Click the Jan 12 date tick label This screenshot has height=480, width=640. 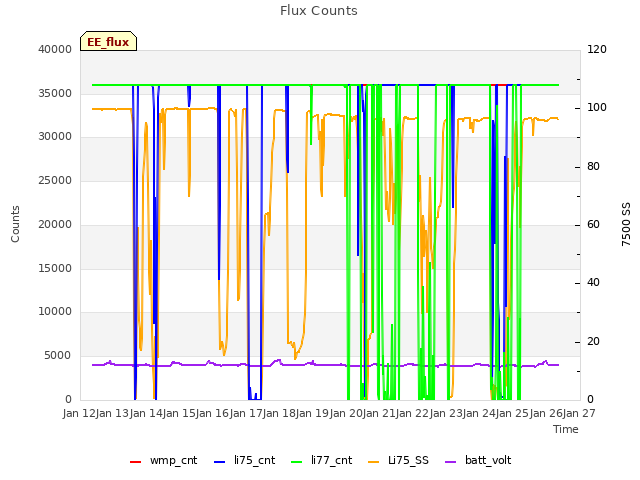coord(79,413)
